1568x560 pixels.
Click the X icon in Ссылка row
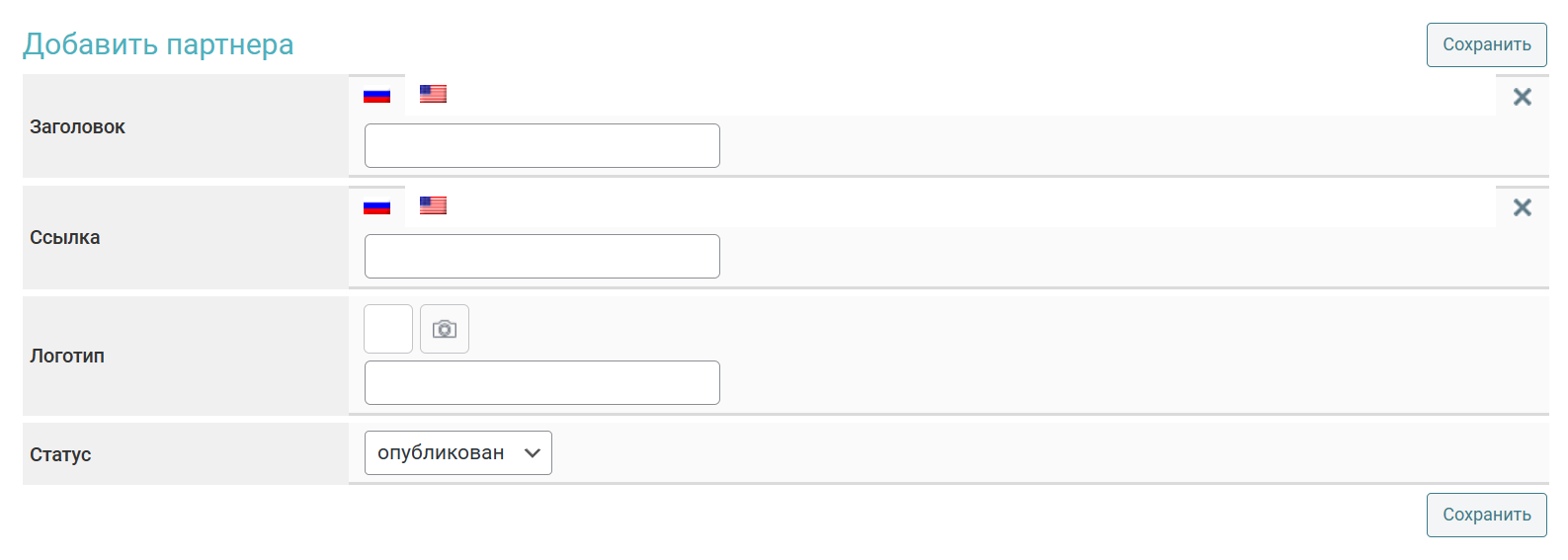1522,207
